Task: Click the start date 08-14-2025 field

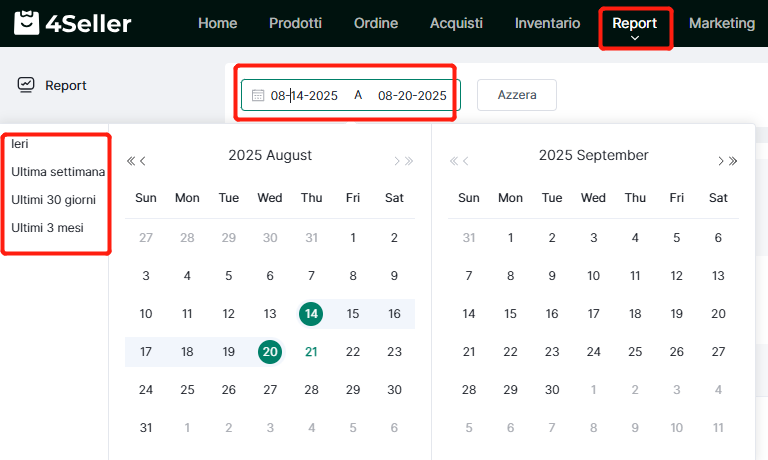Action: (x=304, y=96)
